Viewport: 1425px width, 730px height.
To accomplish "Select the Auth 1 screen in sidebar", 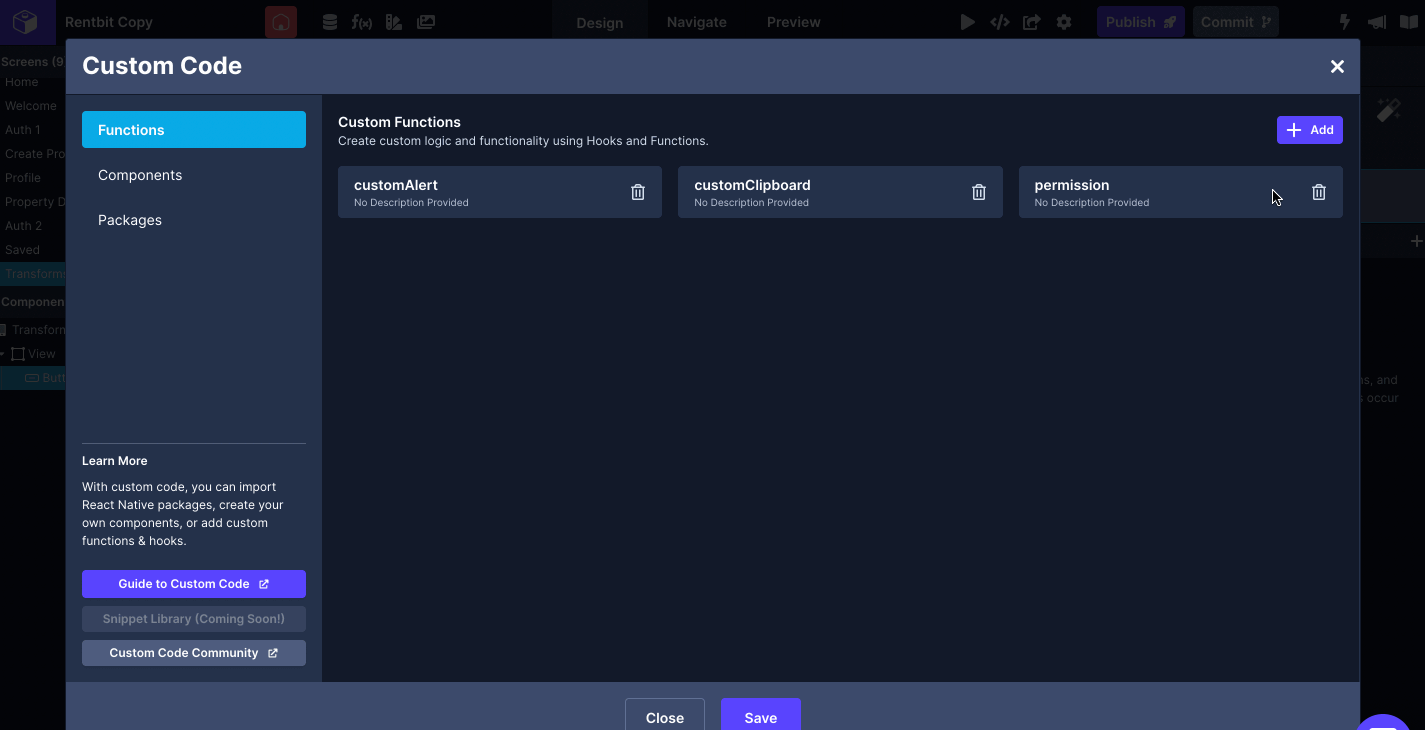I will click(23, 130).
